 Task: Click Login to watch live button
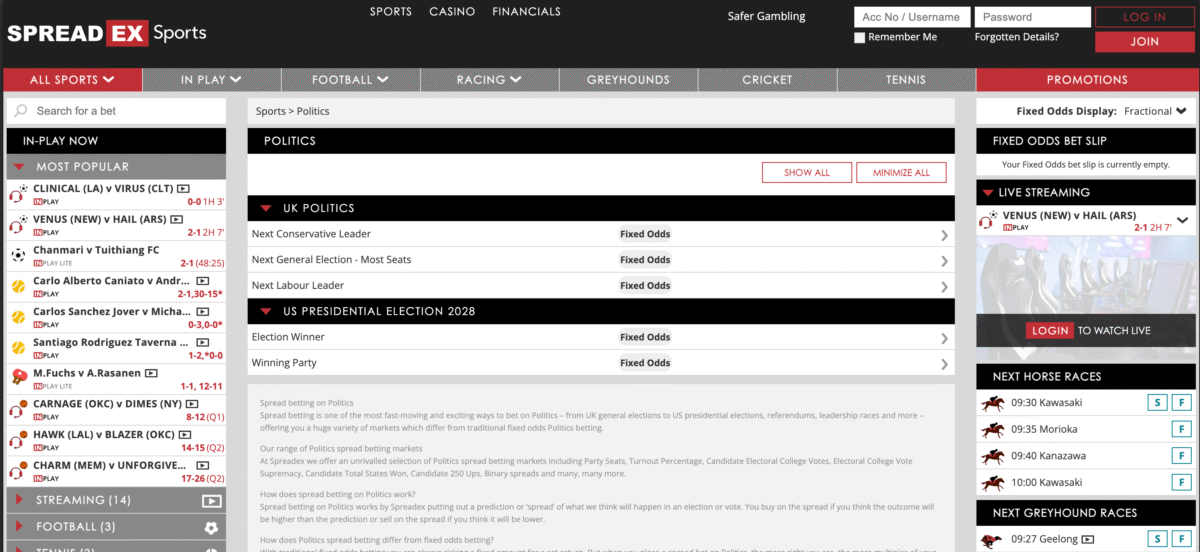coord(1050,330)
